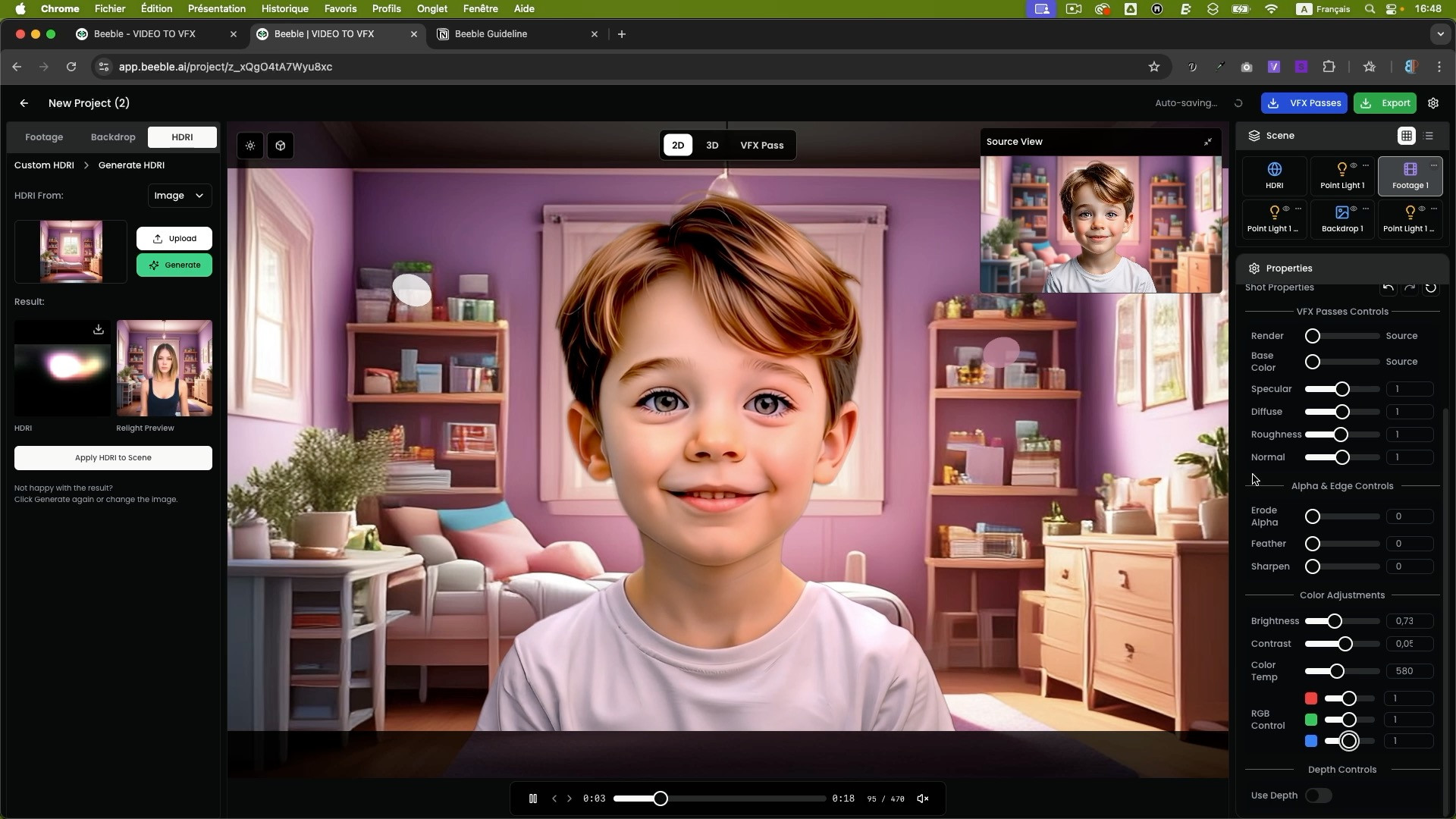Collapse the Source View panel arrows icon
The image size is (1456, 819).
pos(1208,142)
